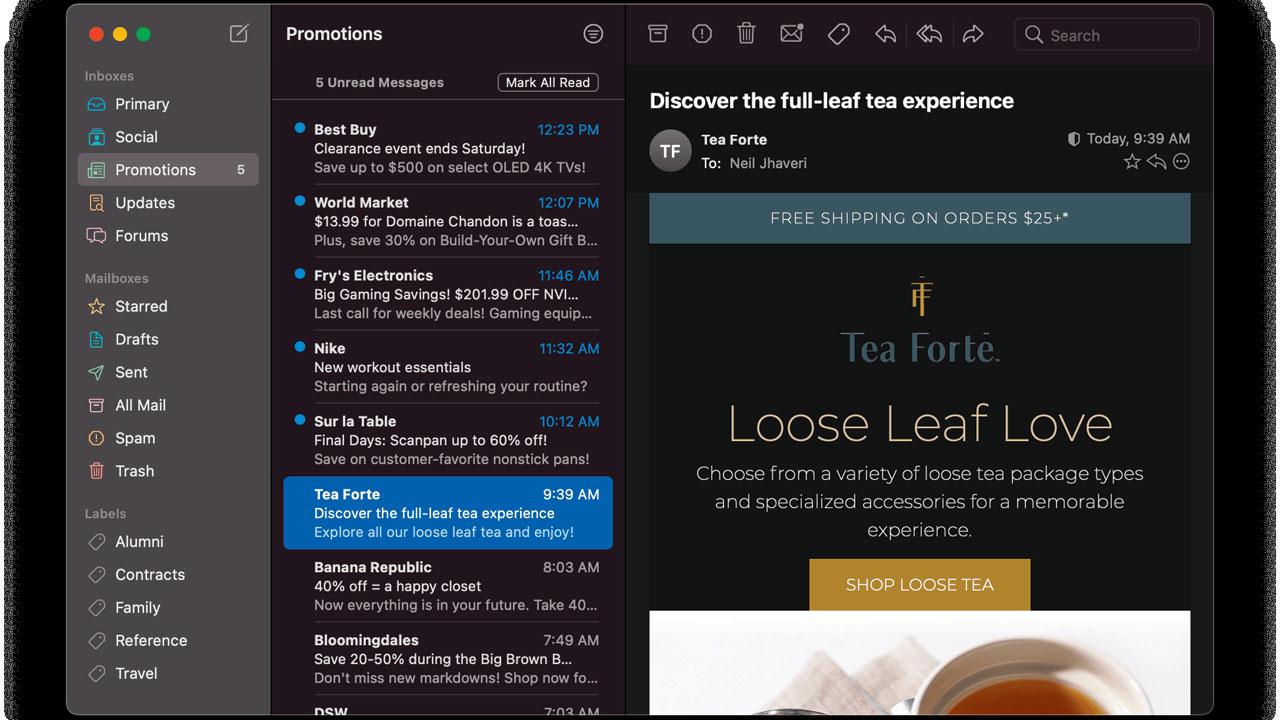Select the Reference label
This screenshot has width=1280, height=720.
168,640
